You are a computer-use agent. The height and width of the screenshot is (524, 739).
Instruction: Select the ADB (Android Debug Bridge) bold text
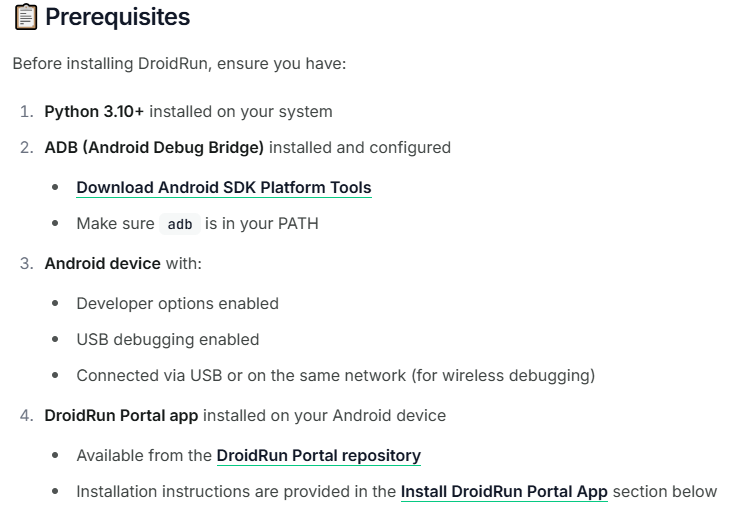154,147
